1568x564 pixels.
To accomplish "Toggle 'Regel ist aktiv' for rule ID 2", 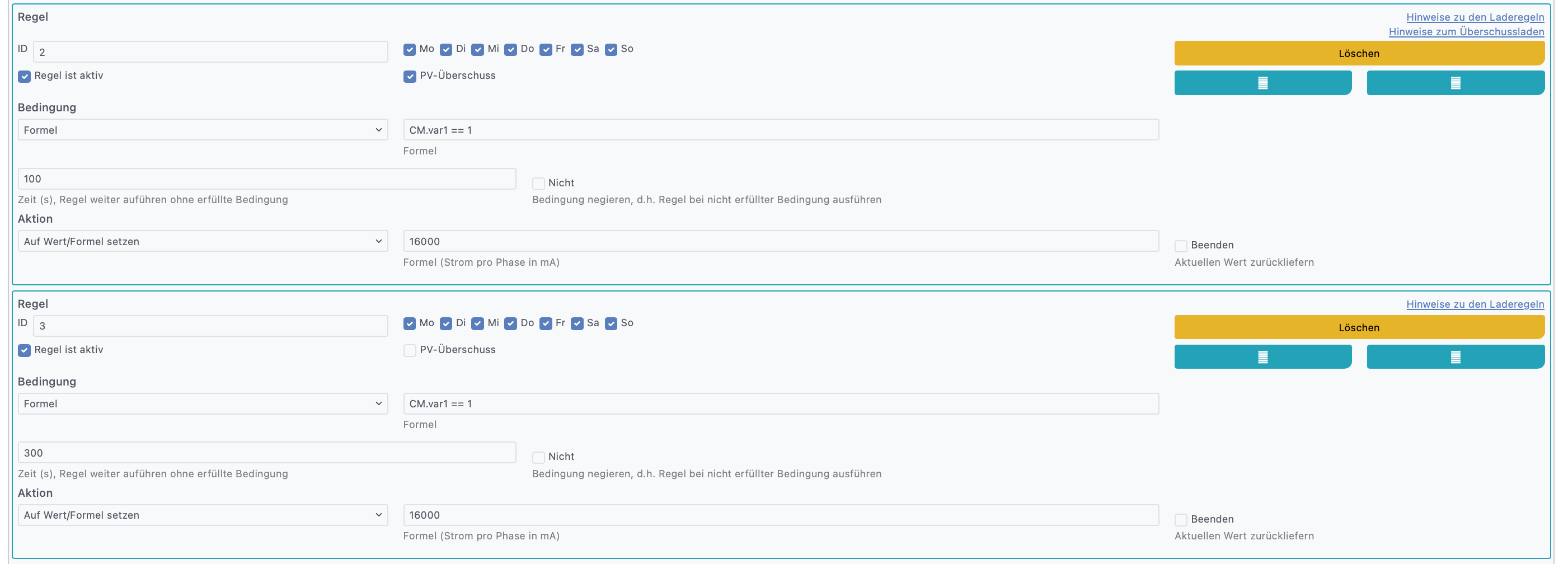I will click(x=25, y=76).
